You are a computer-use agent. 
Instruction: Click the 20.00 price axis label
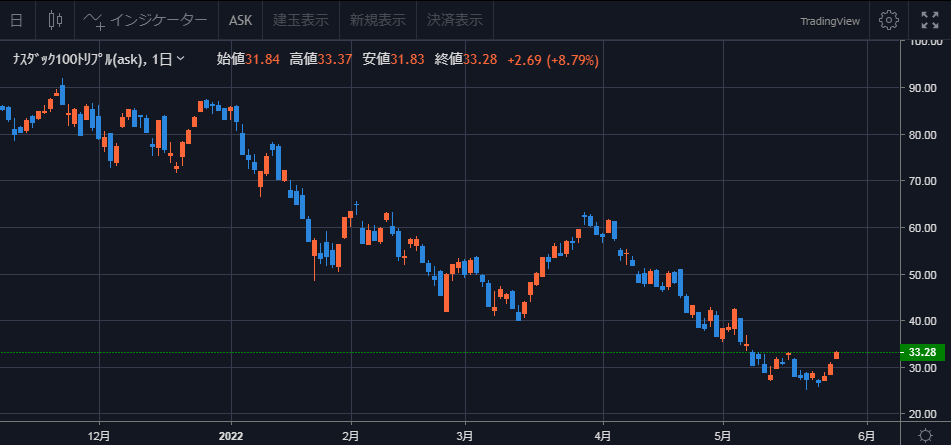click(923, 414)
